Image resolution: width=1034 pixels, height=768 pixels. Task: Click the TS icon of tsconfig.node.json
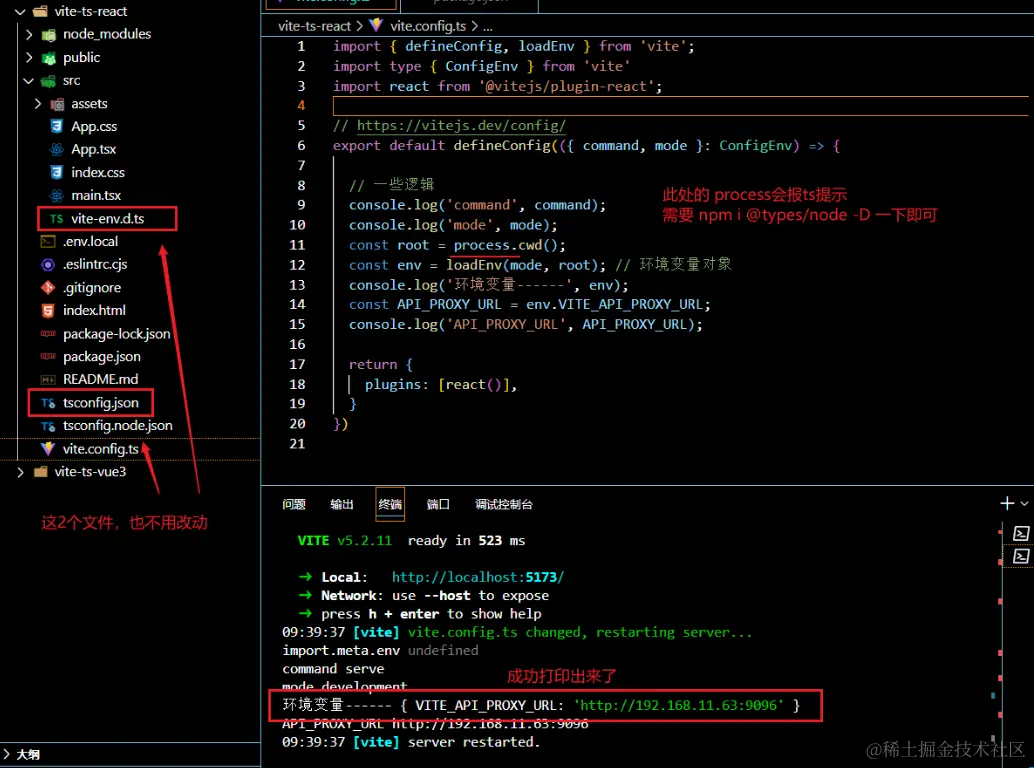(x=47, y=426)
